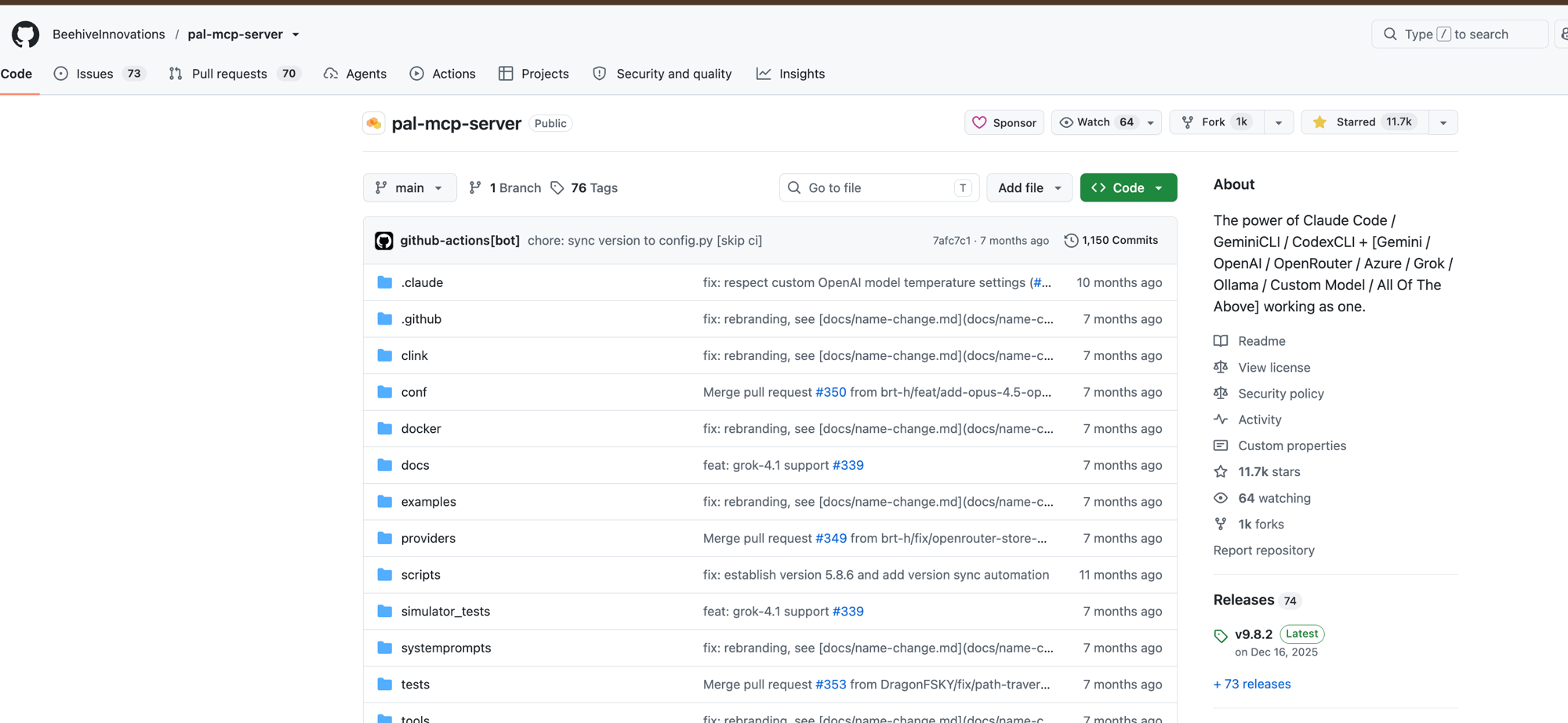Click the folder icon for systemprompts
1568x723 pixels.
384,648
